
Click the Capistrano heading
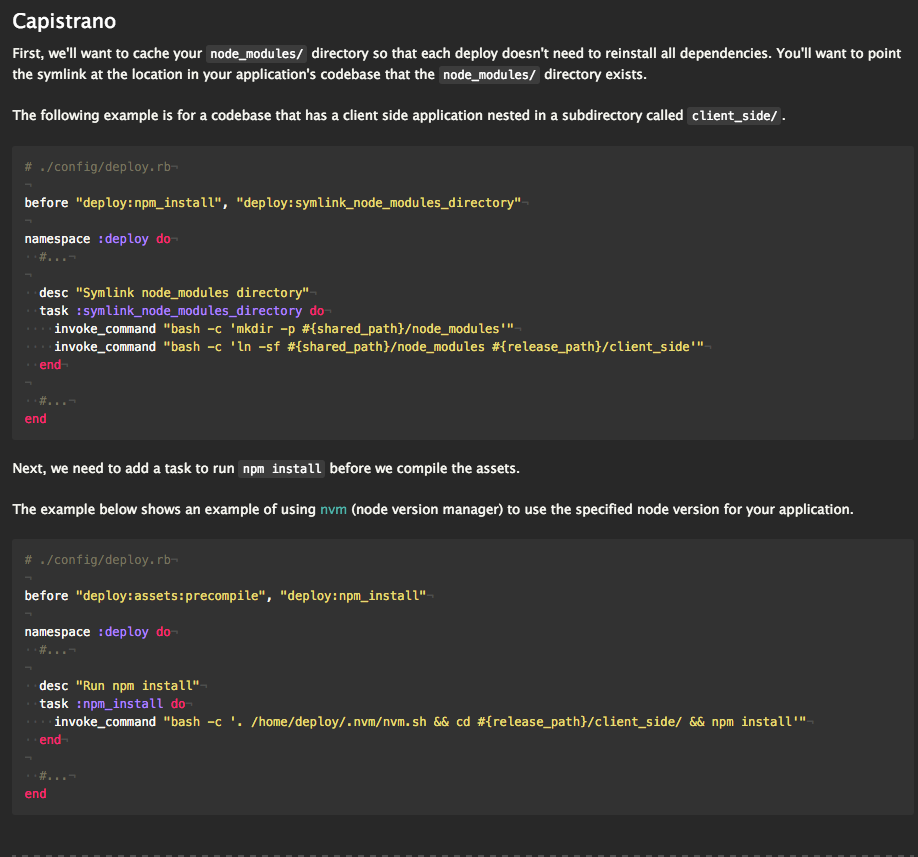coord(63,20)
